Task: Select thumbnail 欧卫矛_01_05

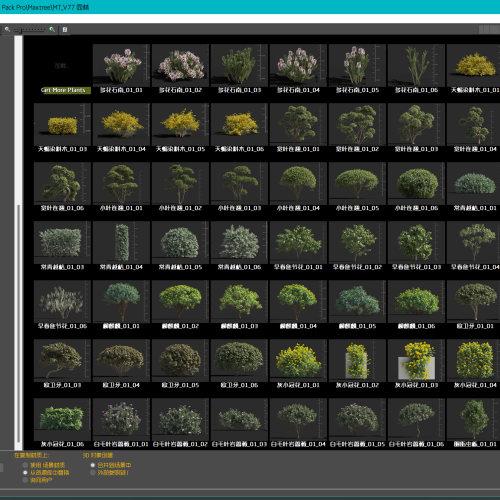Action: click(x=180, y=360)
